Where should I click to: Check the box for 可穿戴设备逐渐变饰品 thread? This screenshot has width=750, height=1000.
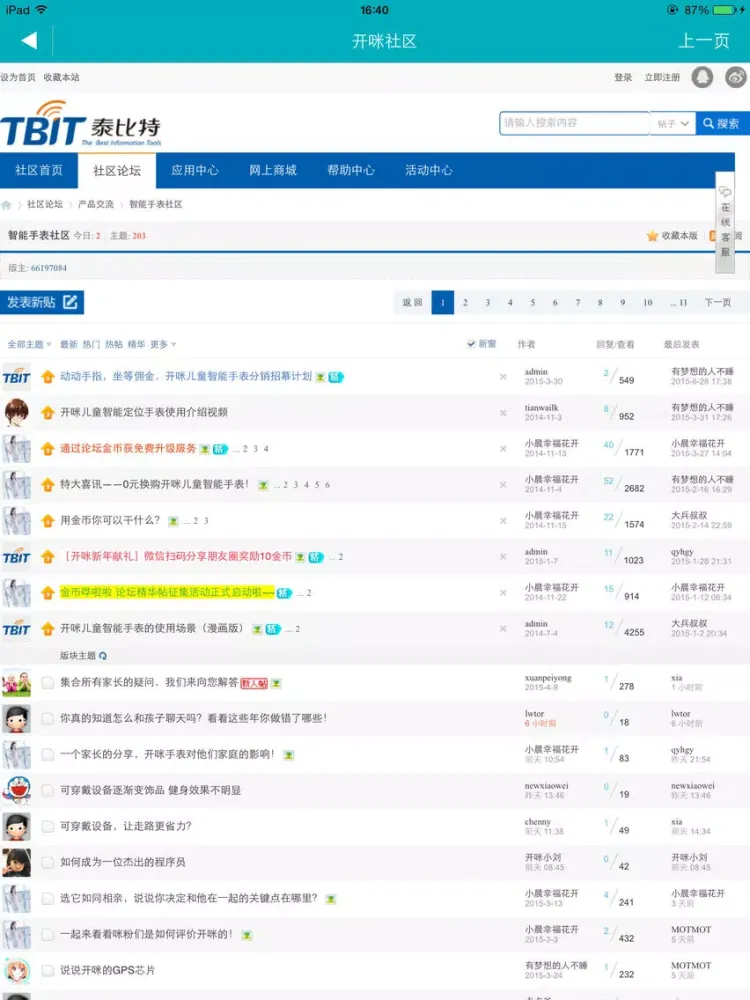click(x=47, y=791)
